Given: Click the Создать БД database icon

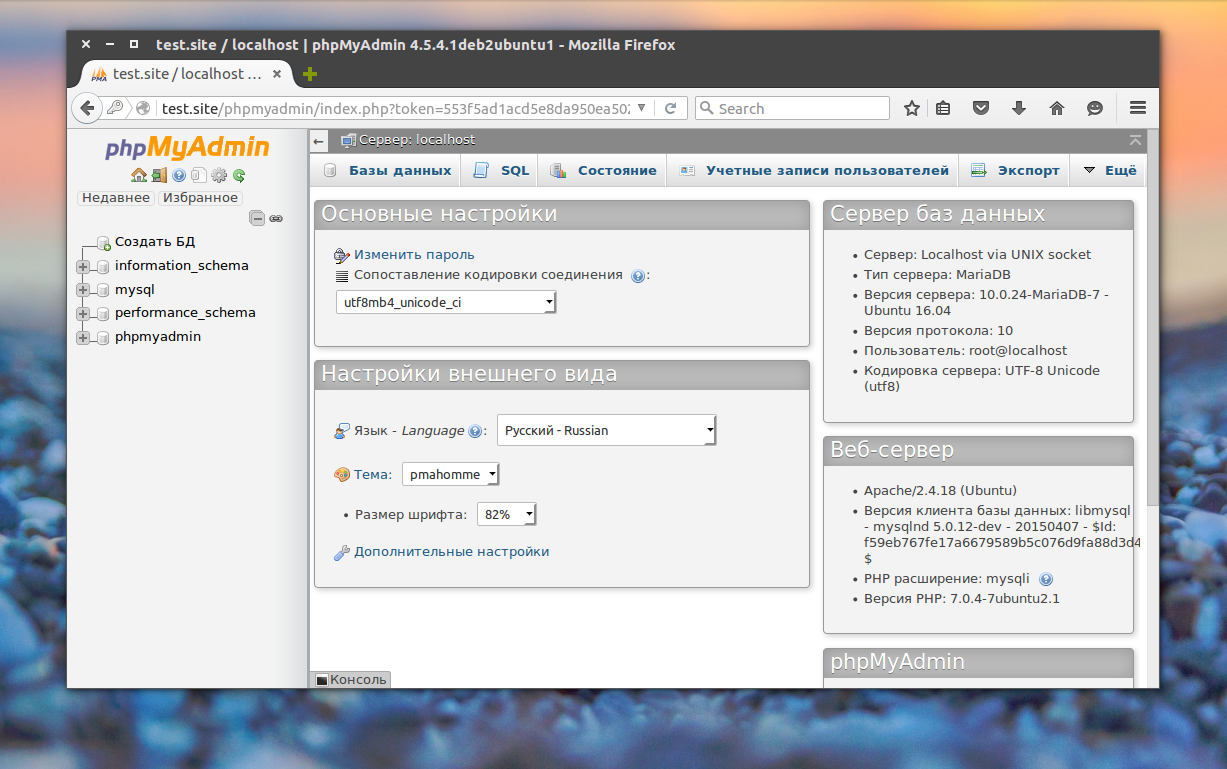Looking at the screenshot, I should (103, 242).
